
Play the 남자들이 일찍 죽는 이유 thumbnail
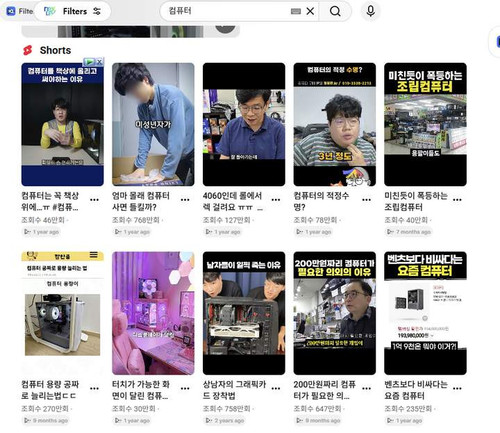coord(244,313)
